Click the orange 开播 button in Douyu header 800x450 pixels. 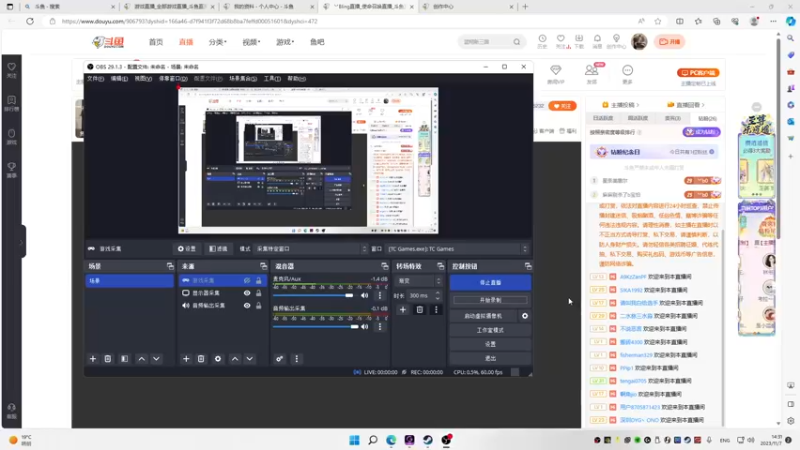point(669,42)
